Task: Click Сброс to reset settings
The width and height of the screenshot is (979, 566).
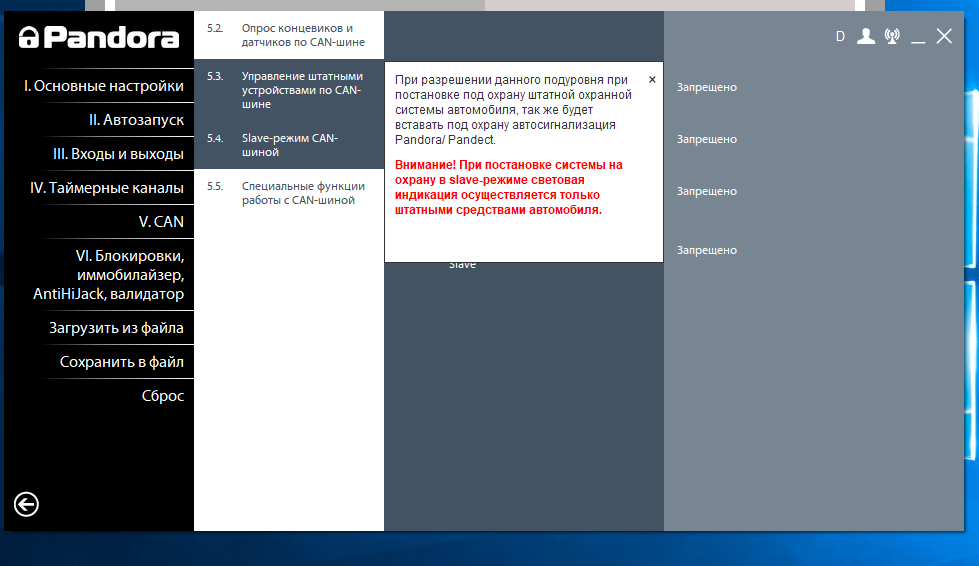Action: pos(163,396)
